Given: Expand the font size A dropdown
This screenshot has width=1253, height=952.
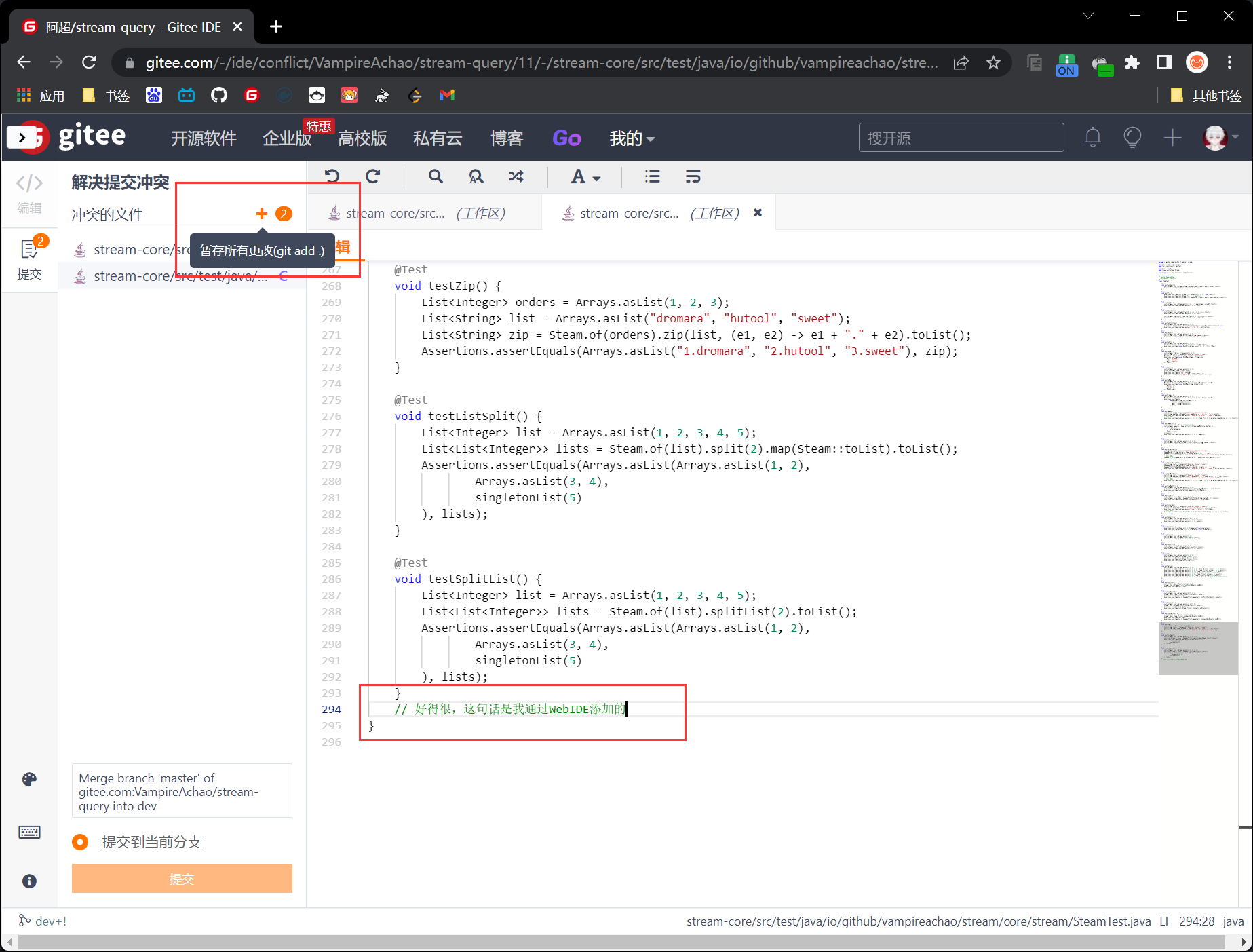Looking at the screenshot, I should click(x=585, y=176).
